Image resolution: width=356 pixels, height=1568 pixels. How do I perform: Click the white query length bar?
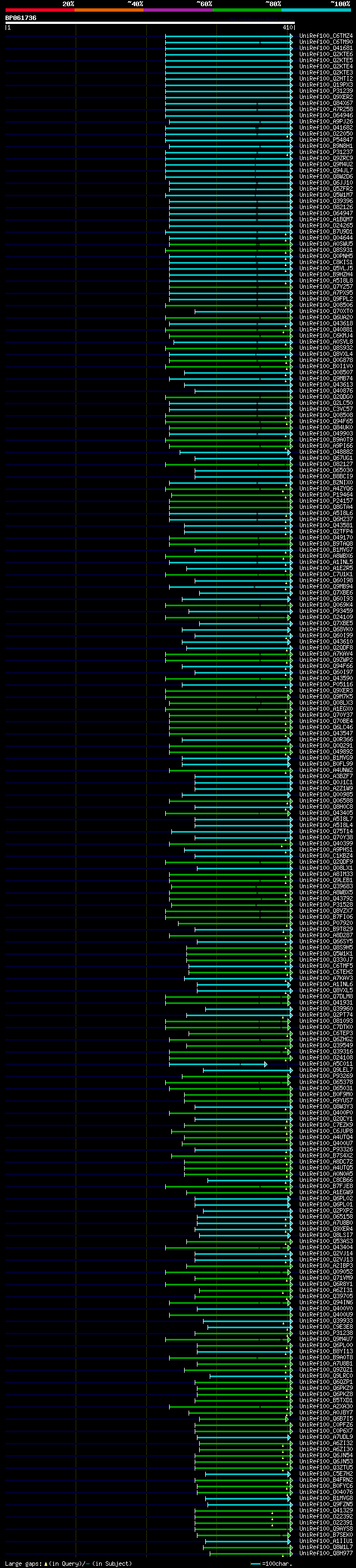[150, 22]
